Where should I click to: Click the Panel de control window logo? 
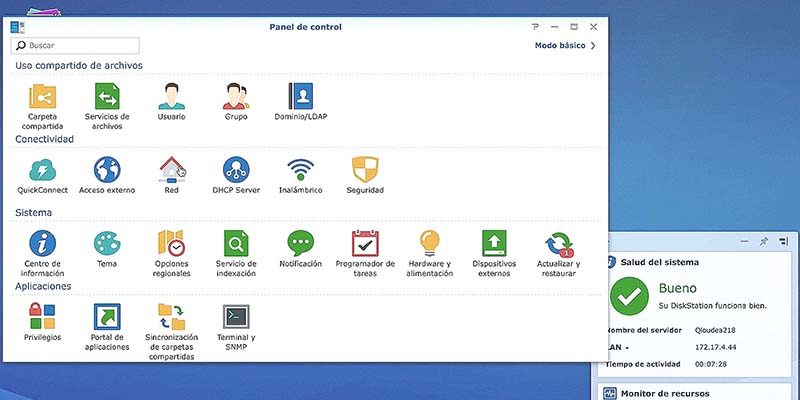17,27
